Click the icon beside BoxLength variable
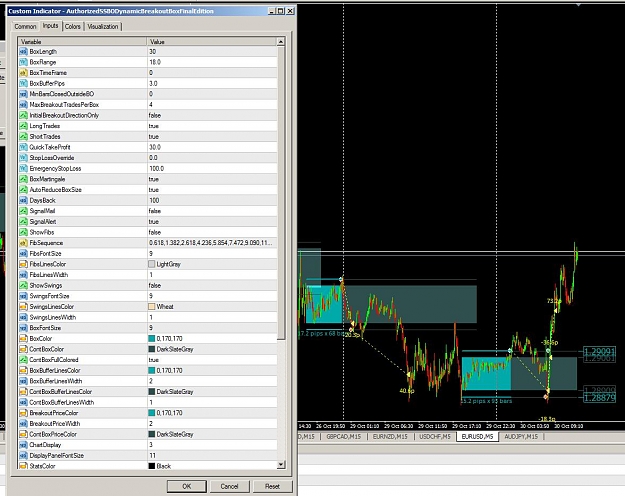This screenshot has height=496, width=625. pos(24,51)
